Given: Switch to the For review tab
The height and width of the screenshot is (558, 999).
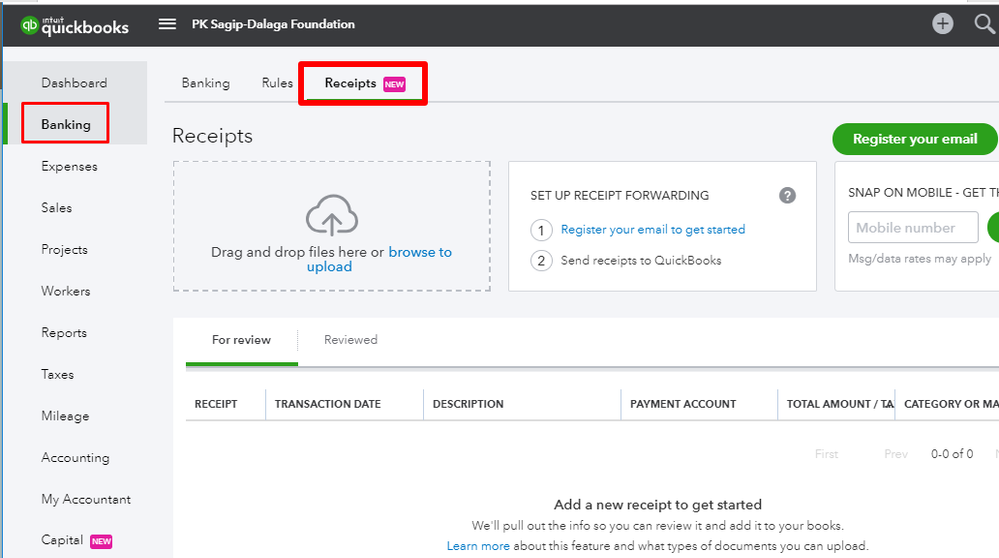Looking at the screenshot, I should 241,340.
